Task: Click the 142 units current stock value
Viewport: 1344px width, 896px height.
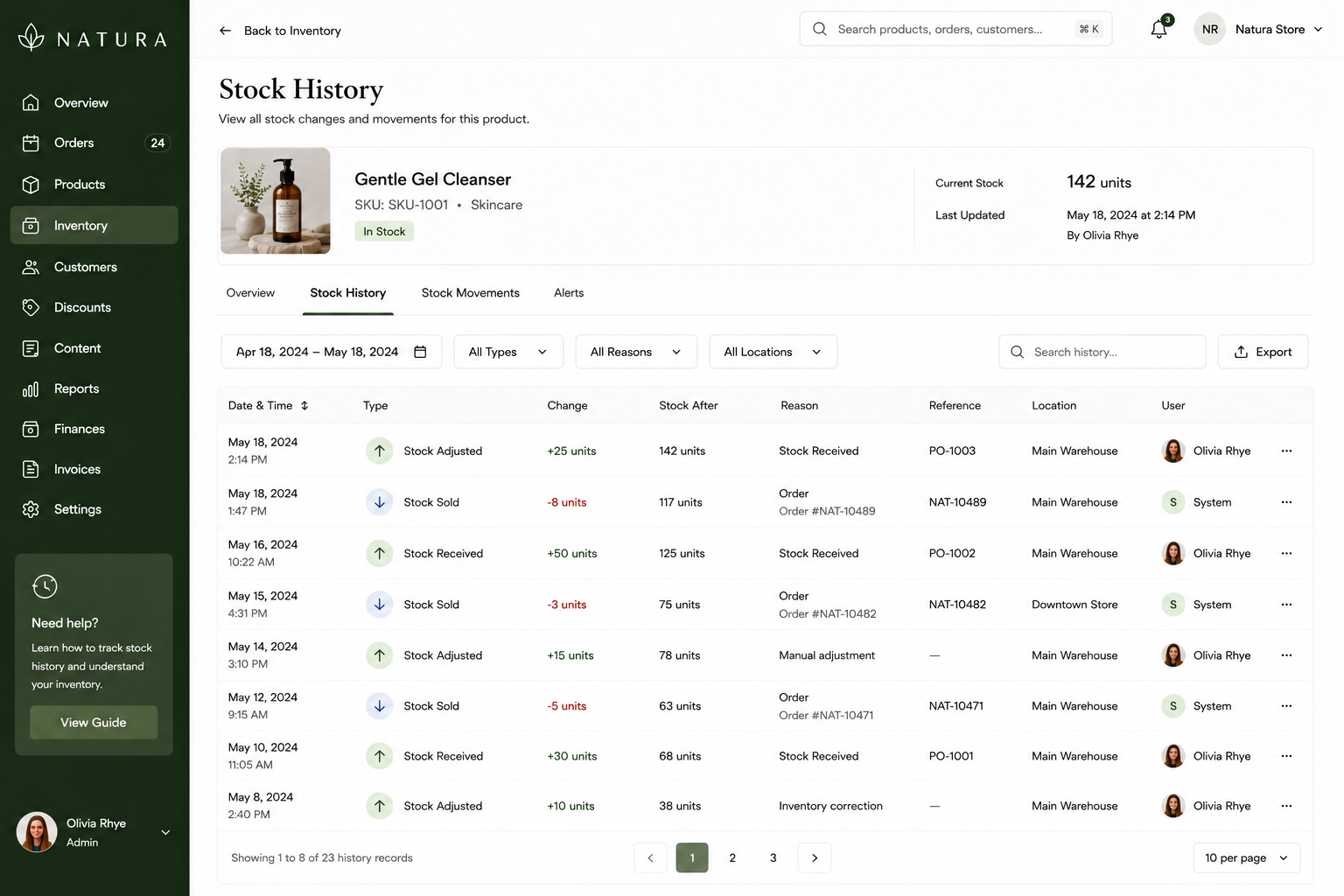Action: (1099, 182)
